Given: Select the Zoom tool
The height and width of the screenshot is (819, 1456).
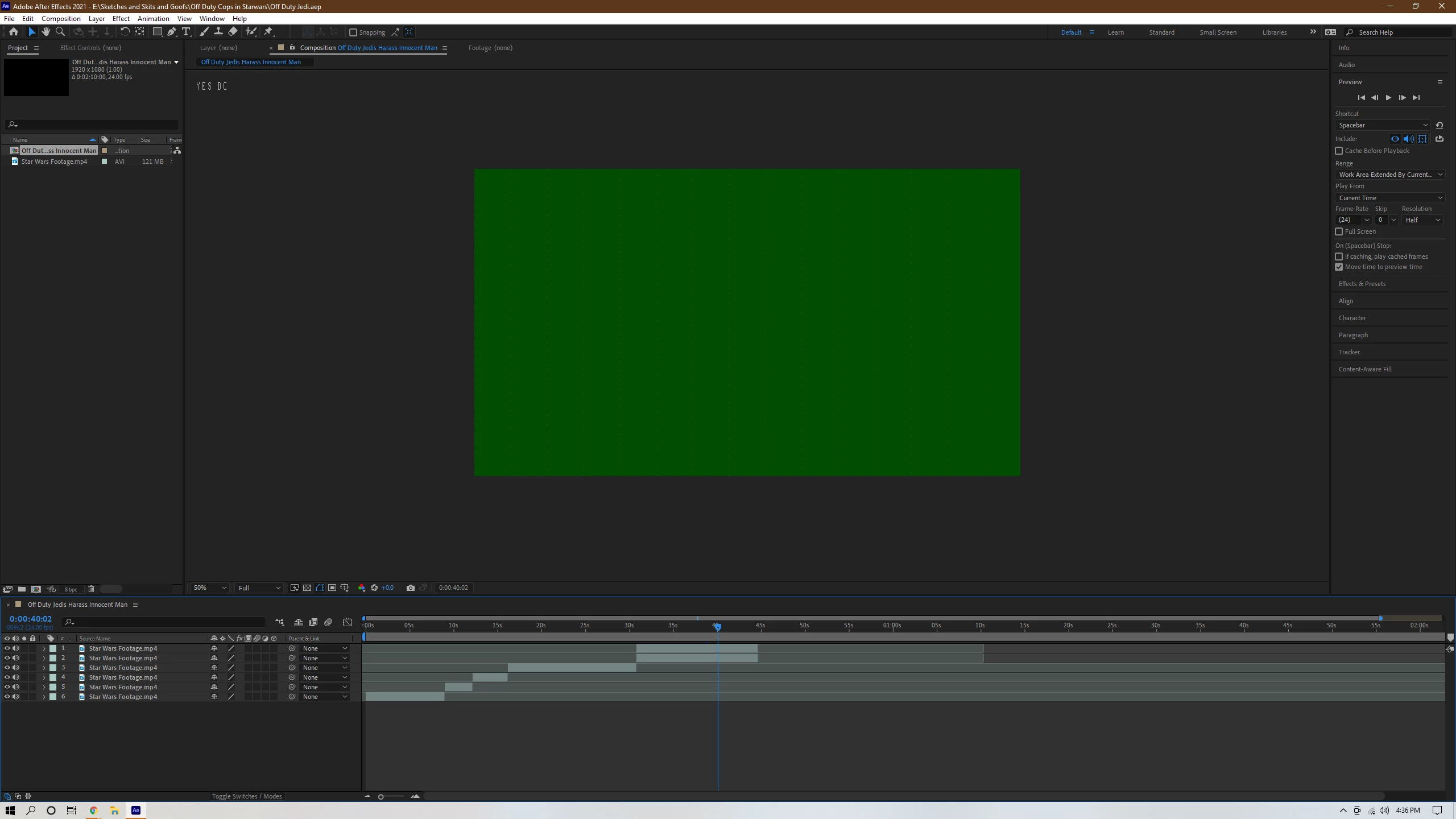Looking at the screenshot, I should click(60, 32).
